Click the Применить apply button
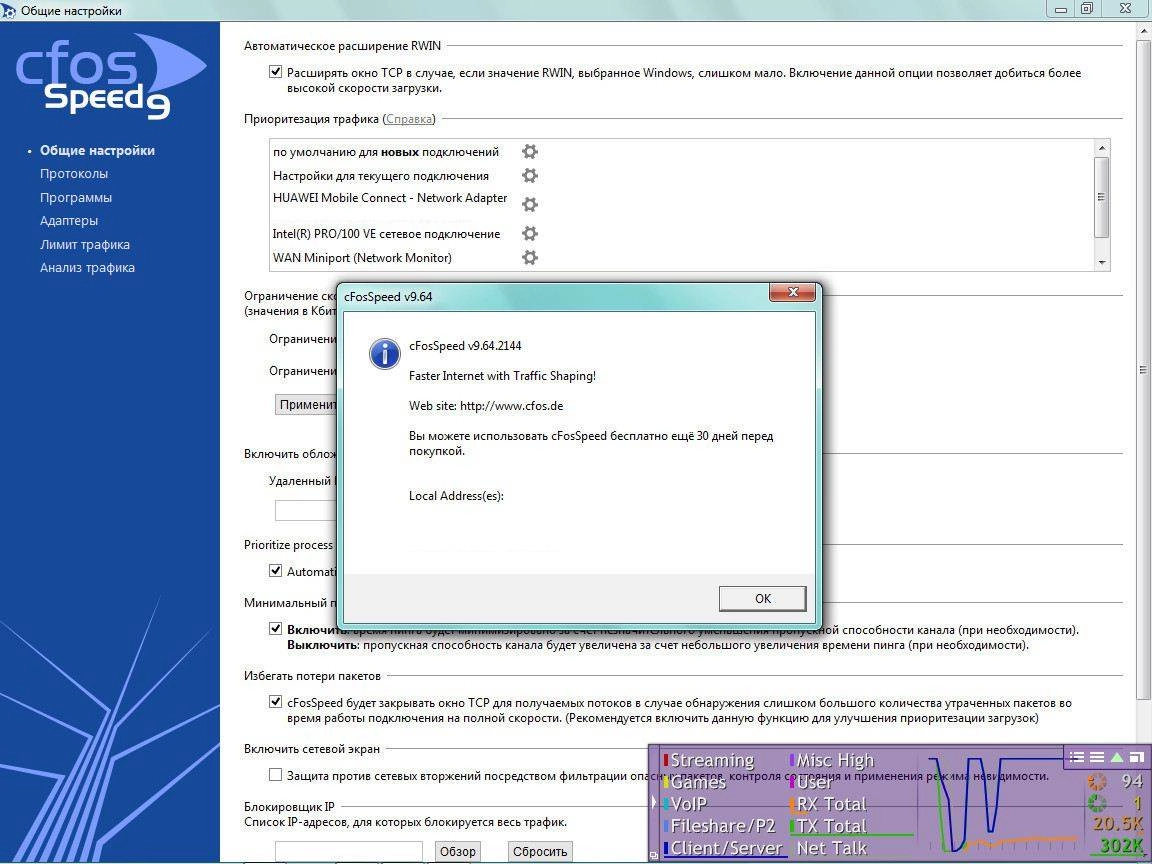Screen dimensions: 1152x864 point(307,404)
